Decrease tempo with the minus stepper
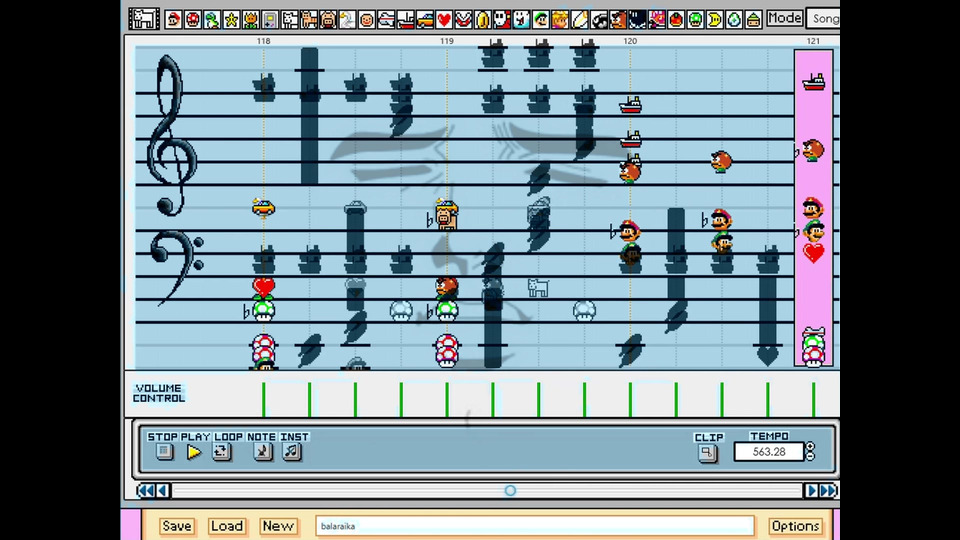The height and width of the screenshot is (540, 960). [810, 456]
